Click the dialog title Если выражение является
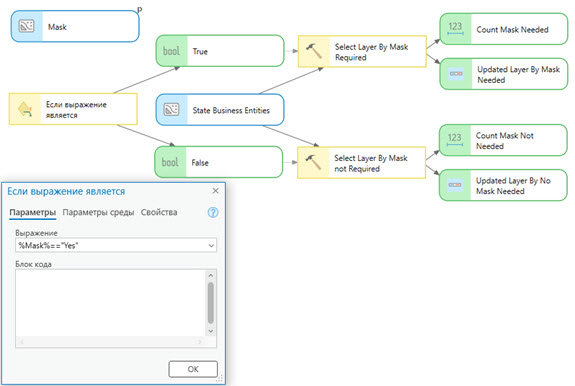 pyautogui.click(x=66, y=191)
